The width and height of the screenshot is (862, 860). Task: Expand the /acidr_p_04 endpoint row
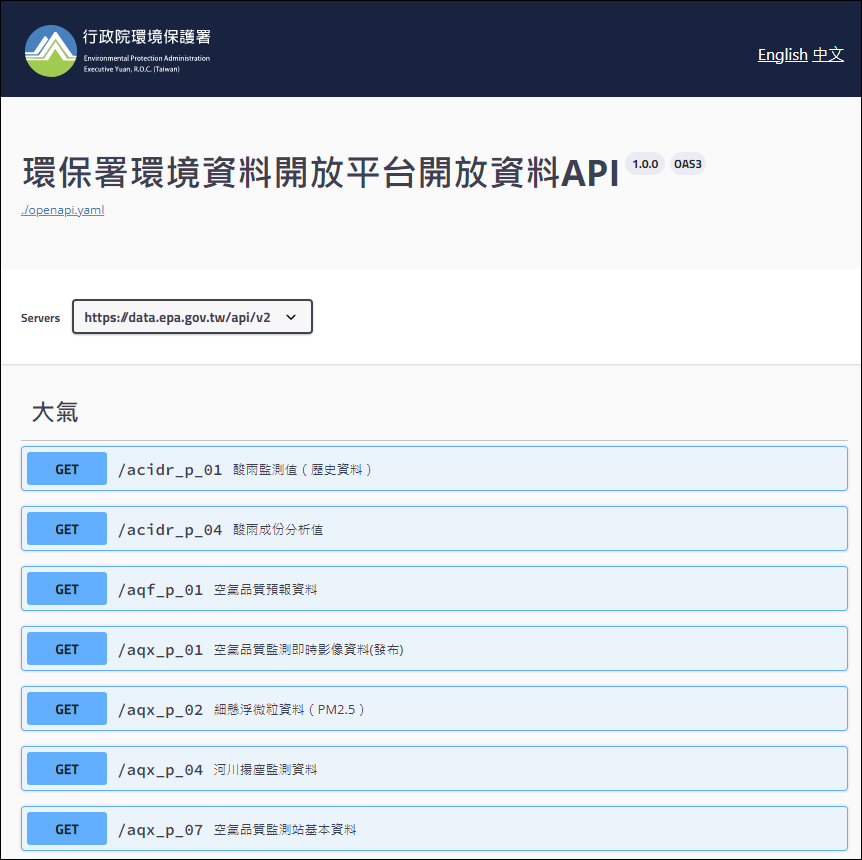tap(434, 529)
